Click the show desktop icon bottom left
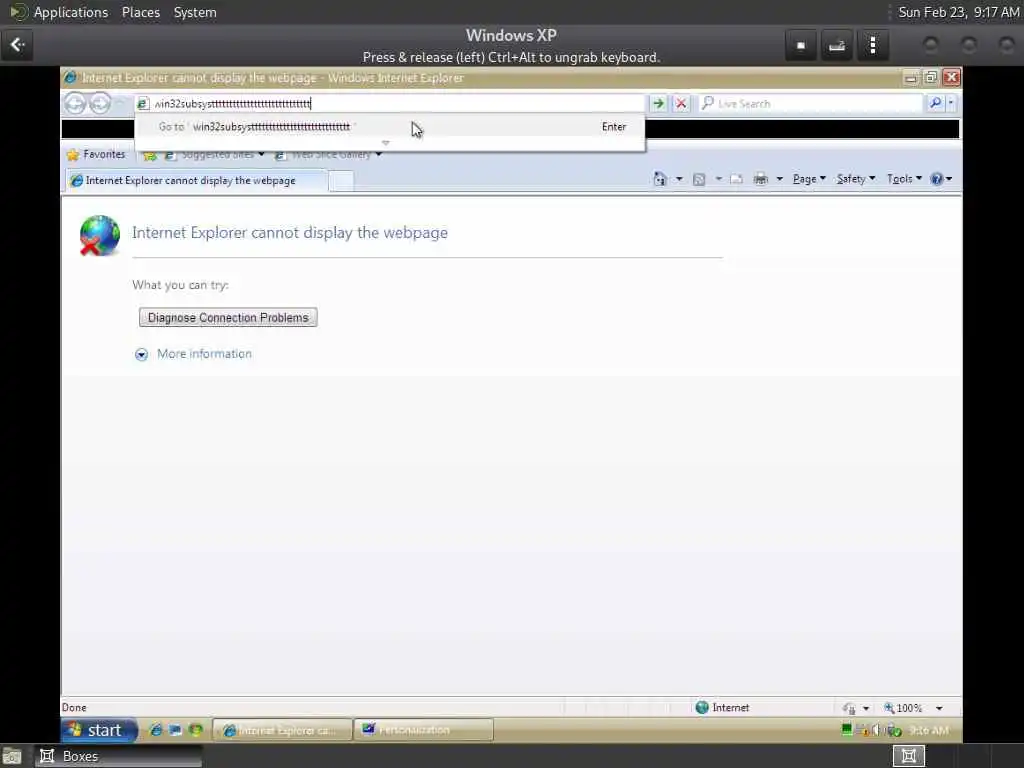Image resolution: width=1024 pixels, height=768 pixels. click(x=12, y=756)
